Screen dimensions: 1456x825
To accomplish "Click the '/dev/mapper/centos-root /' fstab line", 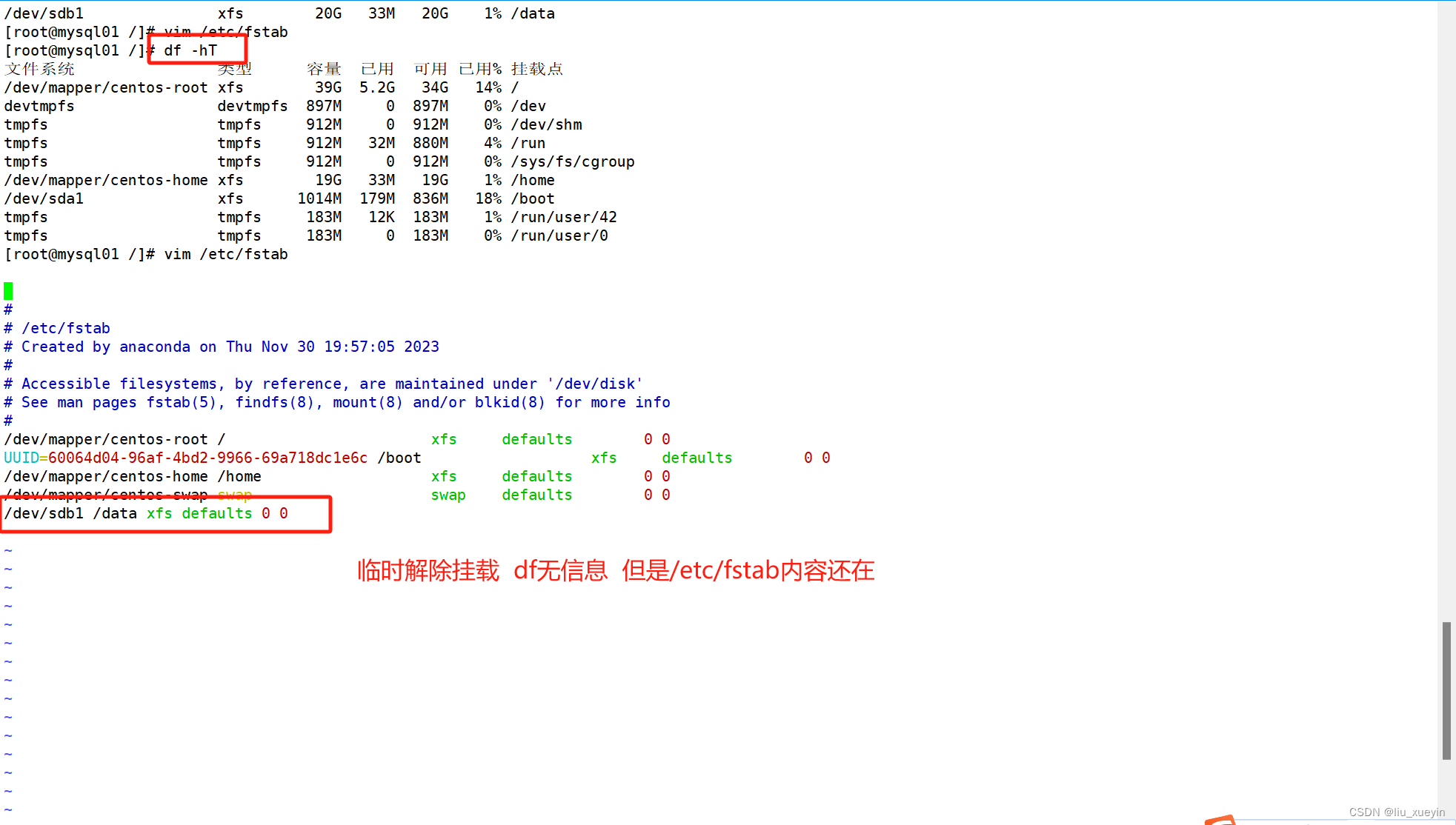I will point(115,439).
